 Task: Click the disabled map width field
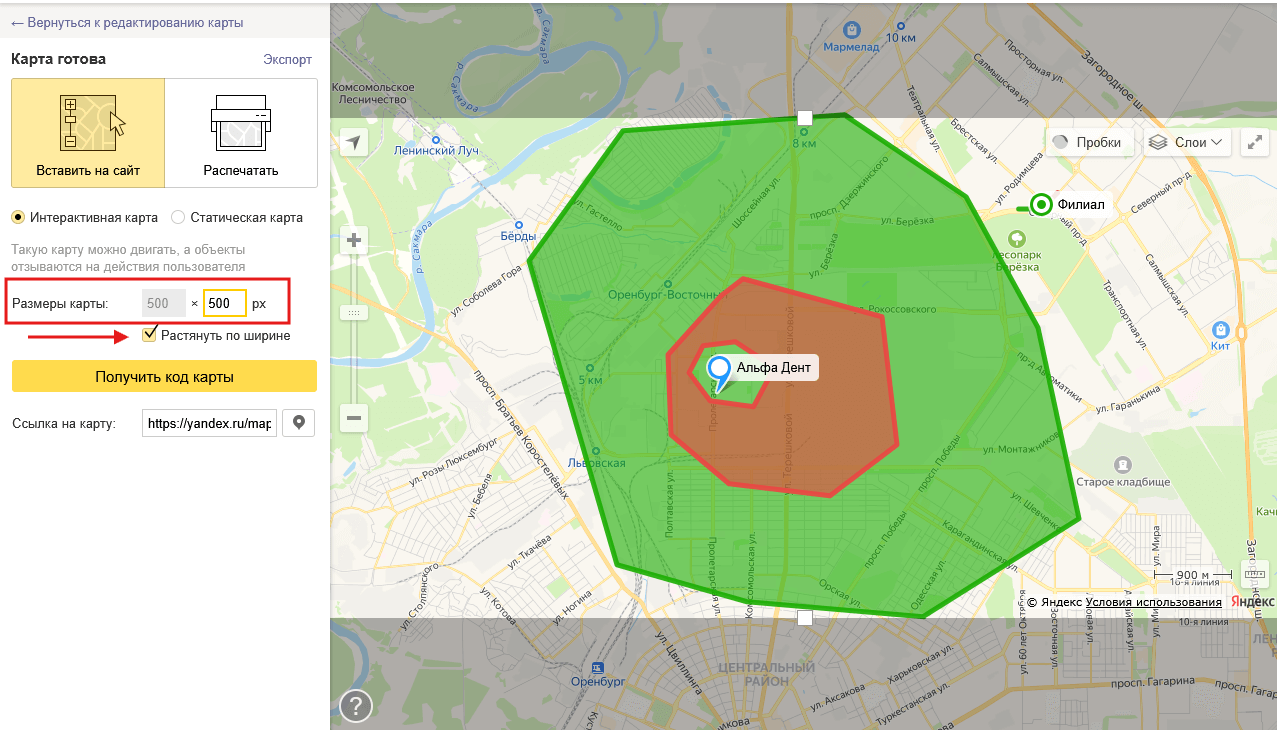tap(164, 303)
